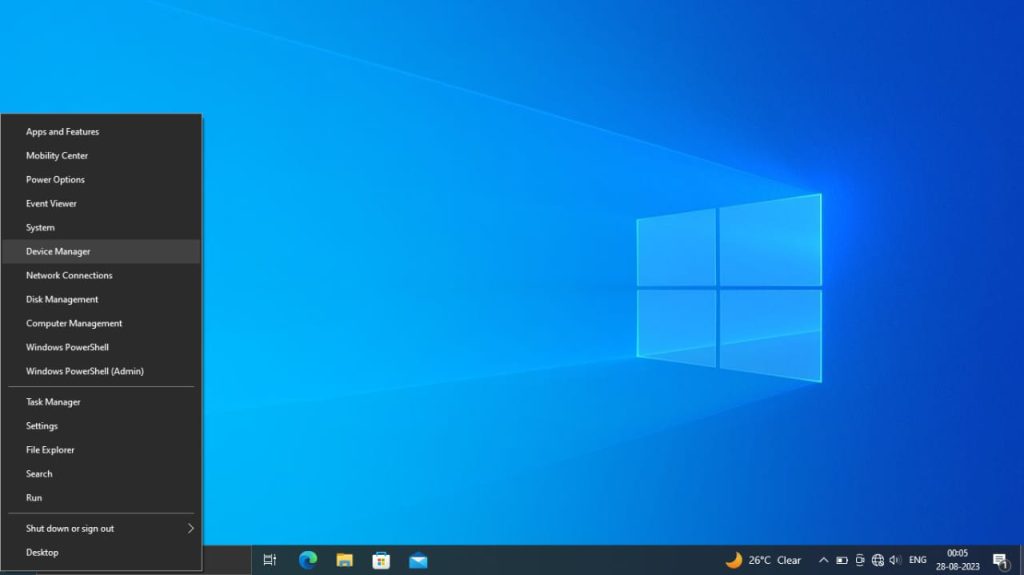This screenshot has width=1024, height=575.
Task: Click Desktop at the menu bottom
Action: tap(101, 552)
